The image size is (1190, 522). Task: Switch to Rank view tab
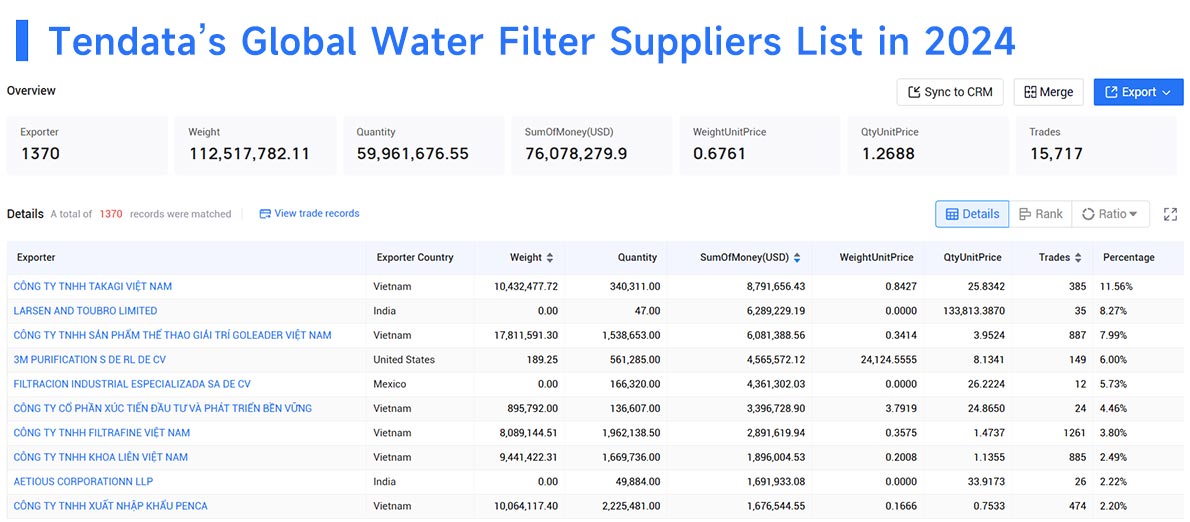point(1040,214)
